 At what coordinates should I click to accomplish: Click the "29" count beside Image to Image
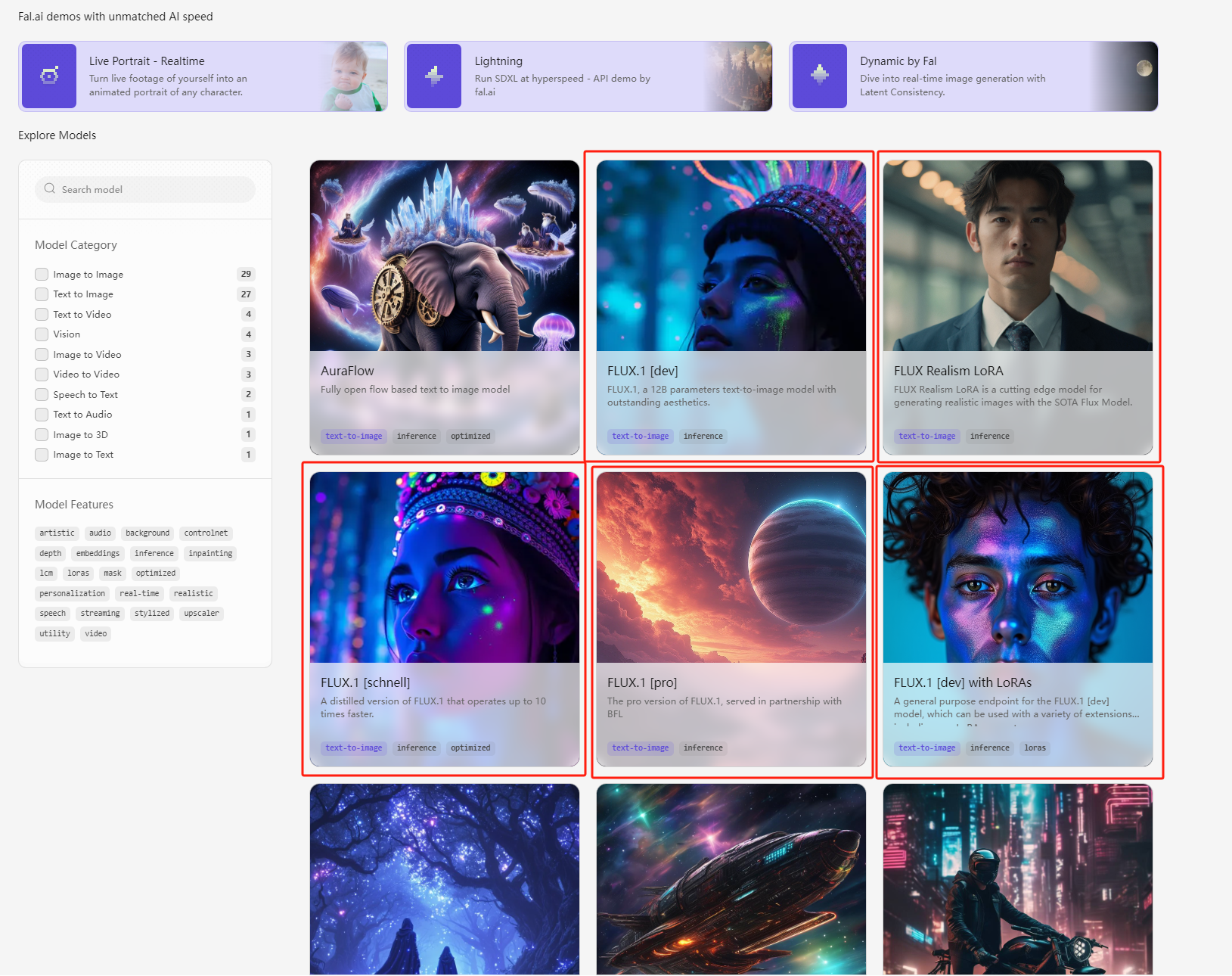247,274
